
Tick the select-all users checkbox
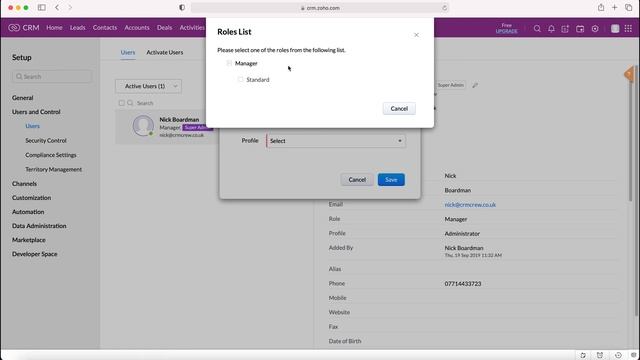coord(121,103)
